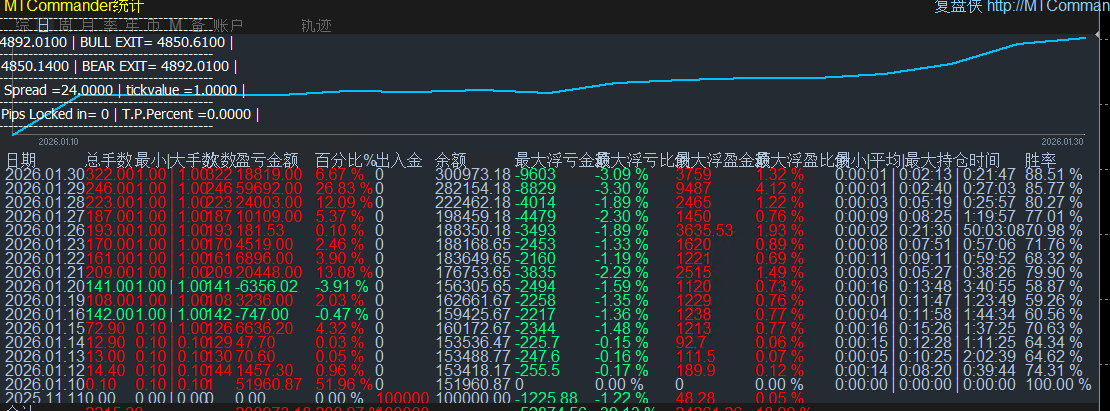
Task: Click balance value 282154.18
Action: (x=473, y=188)
